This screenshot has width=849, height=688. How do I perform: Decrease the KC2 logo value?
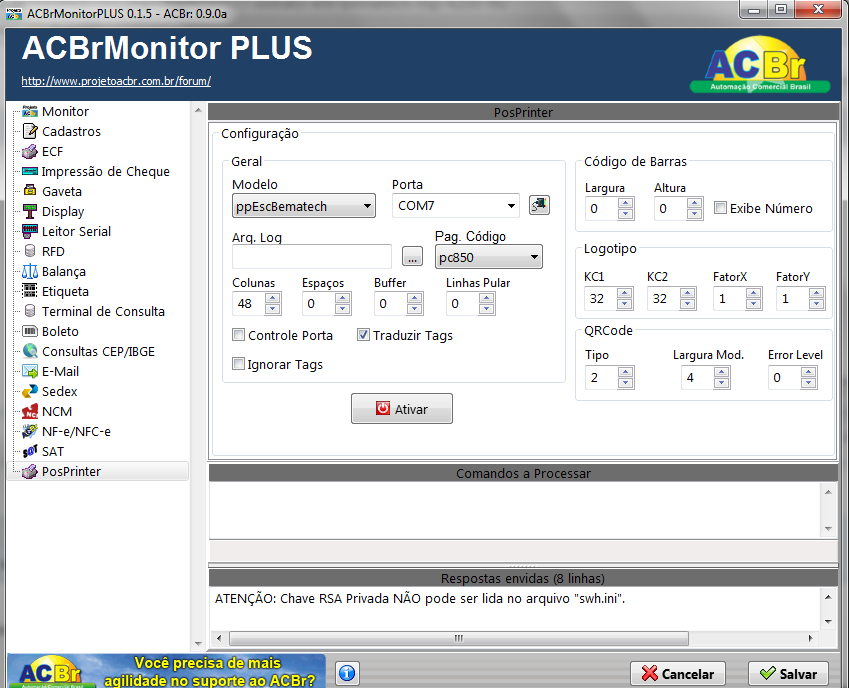tap(688, 304)
